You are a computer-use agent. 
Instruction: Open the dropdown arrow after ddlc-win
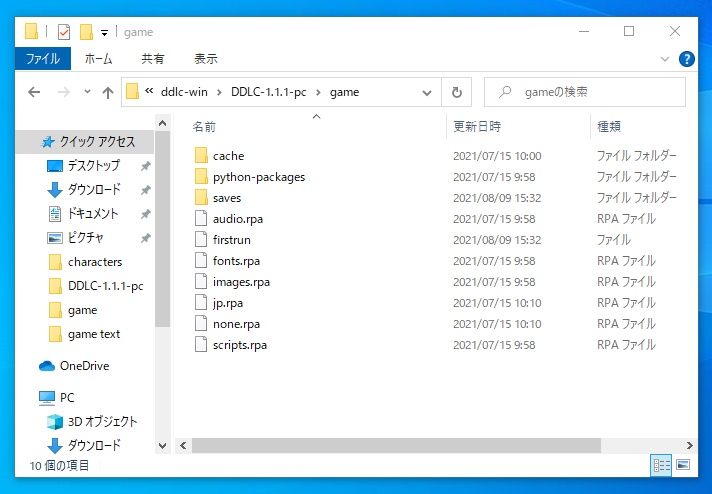pyautogui.click(x=219, y=93)
